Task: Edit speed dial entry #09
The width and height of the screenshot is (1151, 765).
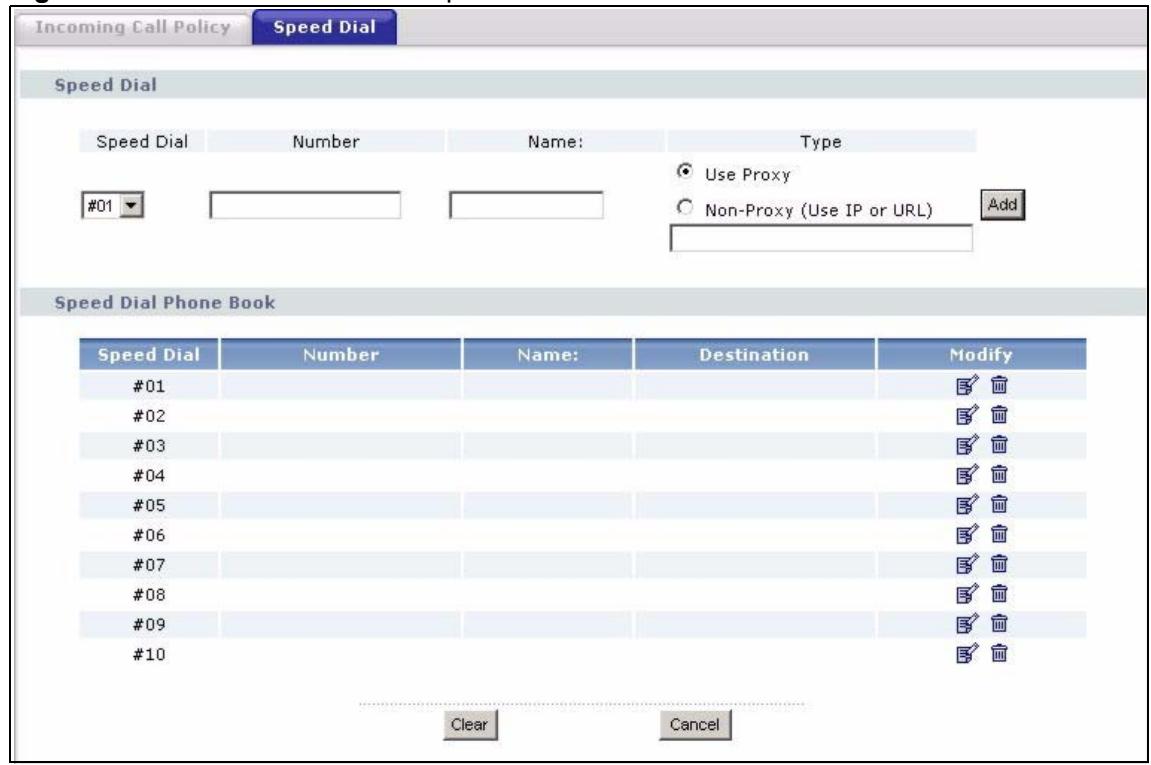Action: pos(967,624)
